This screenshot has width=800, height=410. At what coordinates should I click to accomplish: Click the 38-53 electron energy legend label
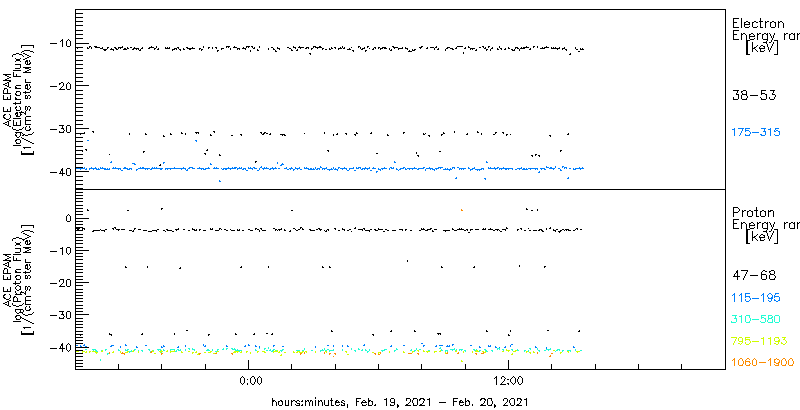754,95
